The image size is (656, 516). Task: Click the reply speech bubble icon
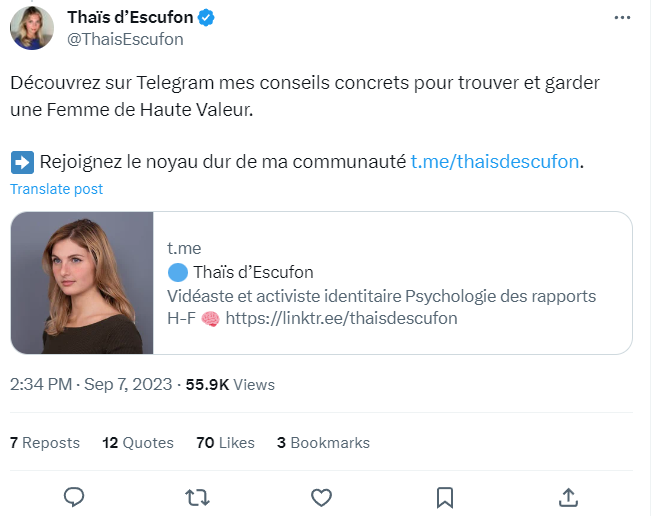pyautogui.click(x=73, y=496)
